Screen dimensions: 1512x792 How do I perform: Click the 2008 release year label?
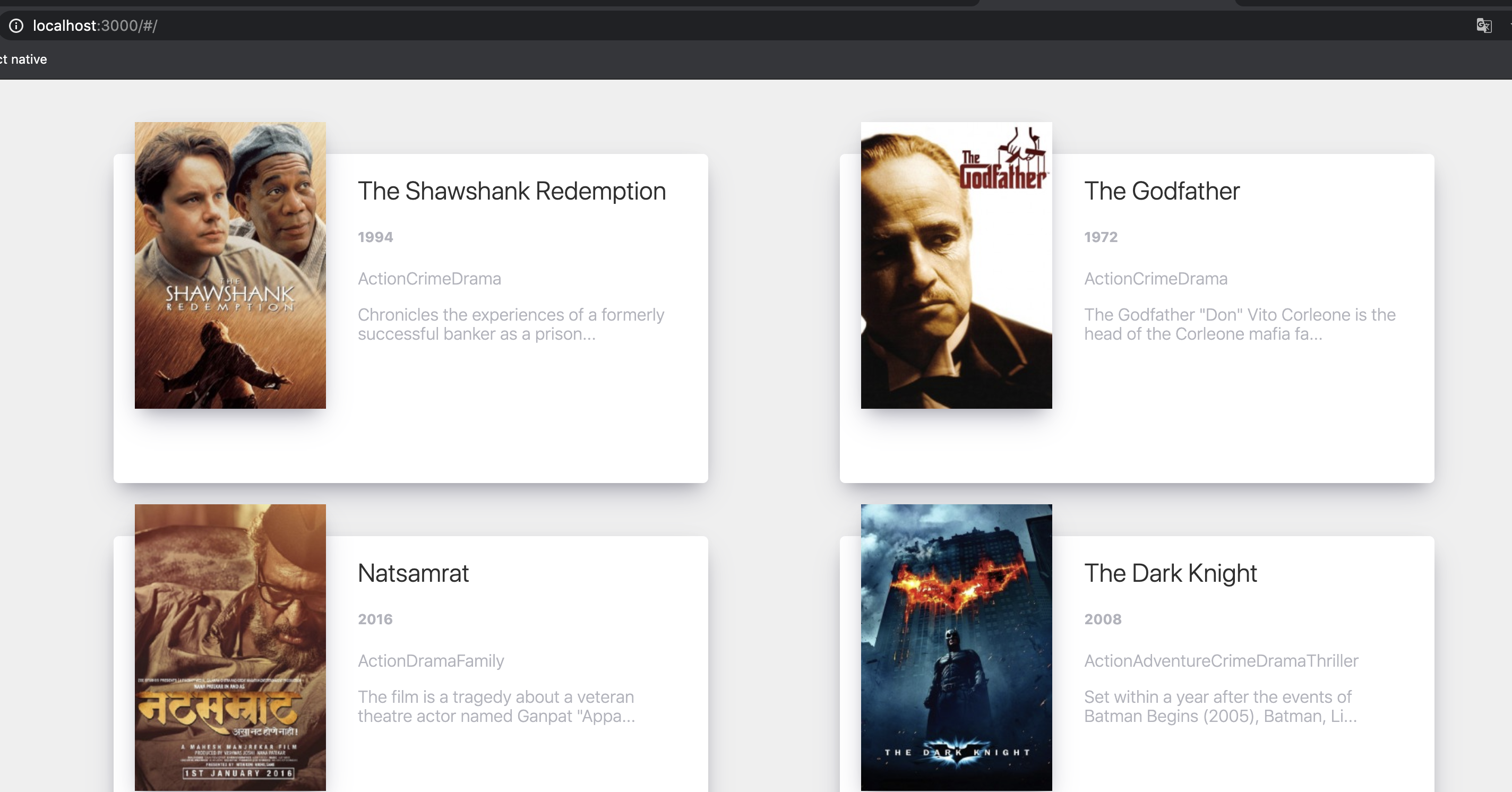pyautogui.click(x=1102, y=619)
